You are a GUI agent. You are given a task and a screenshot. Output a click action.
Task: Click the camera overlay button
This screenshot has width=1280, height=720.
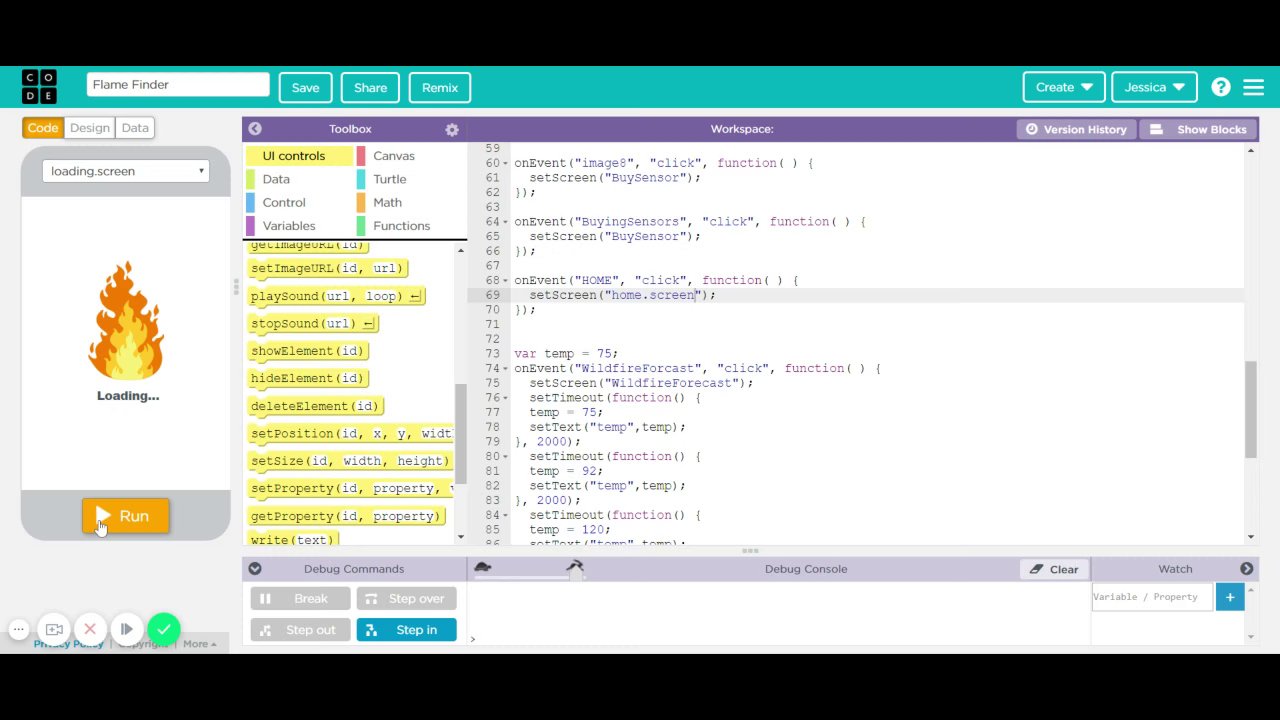(54, 629)
